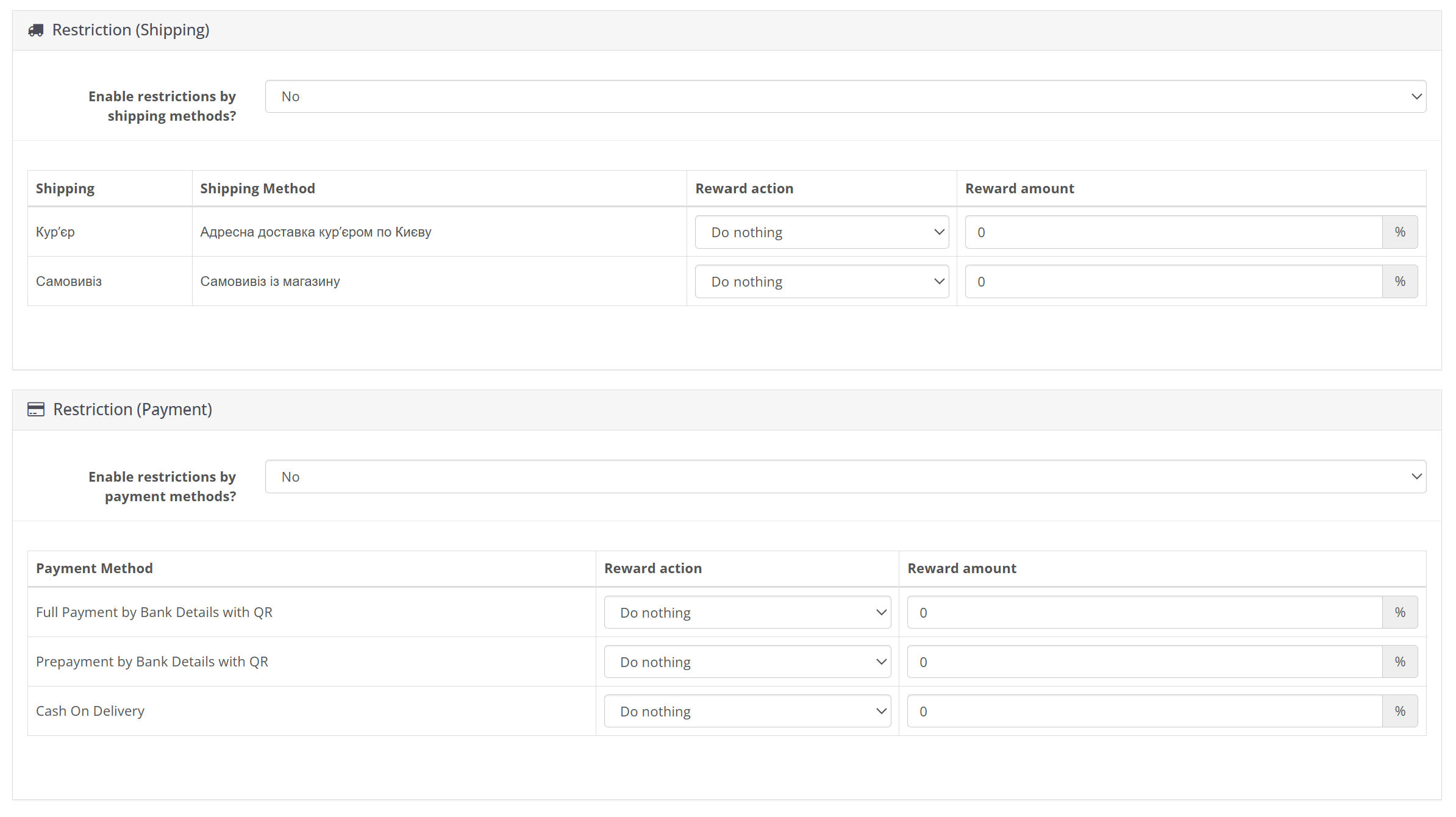Open reward action for Prepayment by Bank Details

coord(748,662)
